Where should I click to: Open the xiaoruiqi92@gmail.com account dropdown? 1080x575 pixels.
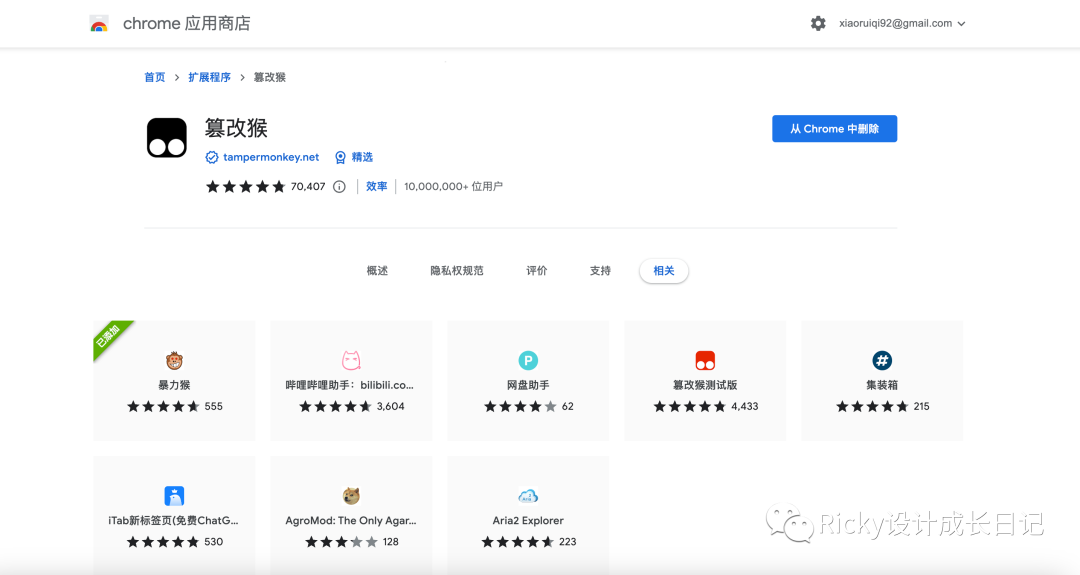click(x=902, y=23)
